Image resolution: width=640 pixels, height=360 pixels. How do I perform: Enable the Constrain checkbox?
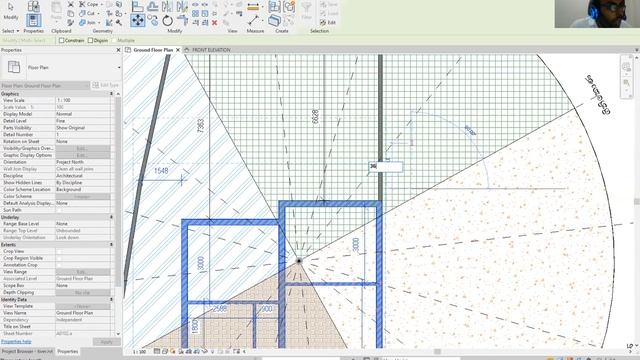(x=62, y=40)
